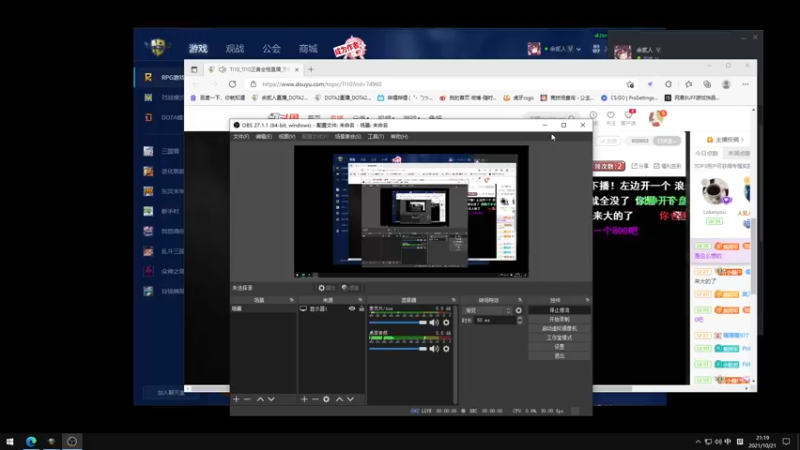Undock the scenes panel in OBS
The image size is (800, 450).
(x=292, y=300)
